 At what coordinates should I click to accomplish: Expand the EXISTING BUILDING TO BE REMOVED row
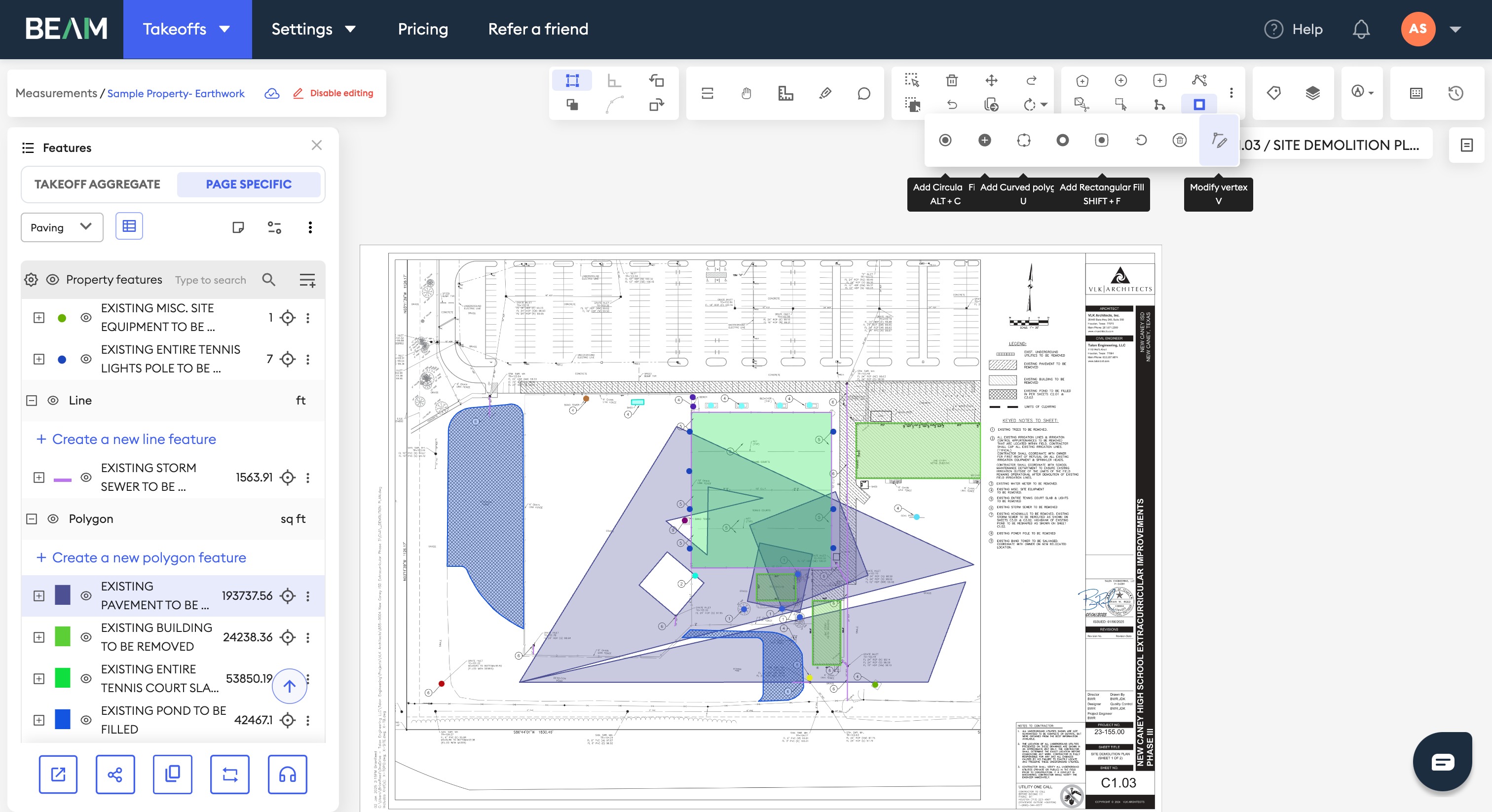coord(39,637)
